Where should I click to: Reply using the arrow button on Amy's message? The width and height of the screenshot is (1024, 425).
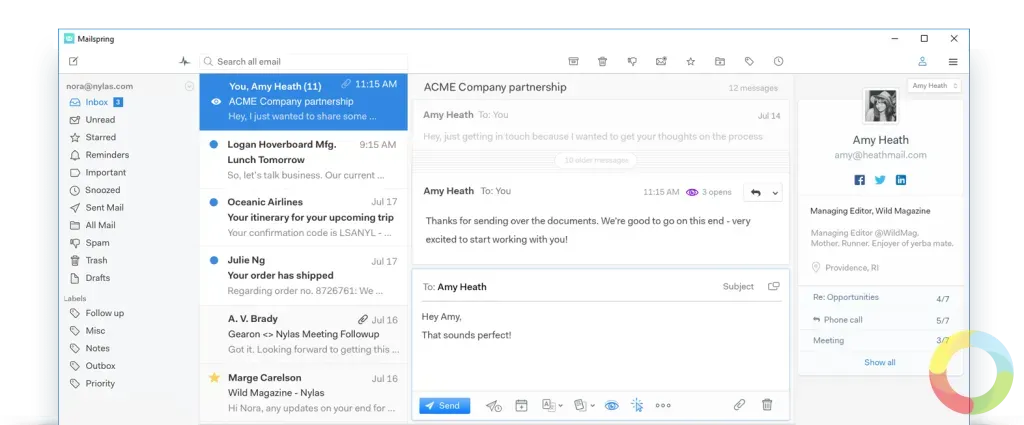[x=756, y=193]
